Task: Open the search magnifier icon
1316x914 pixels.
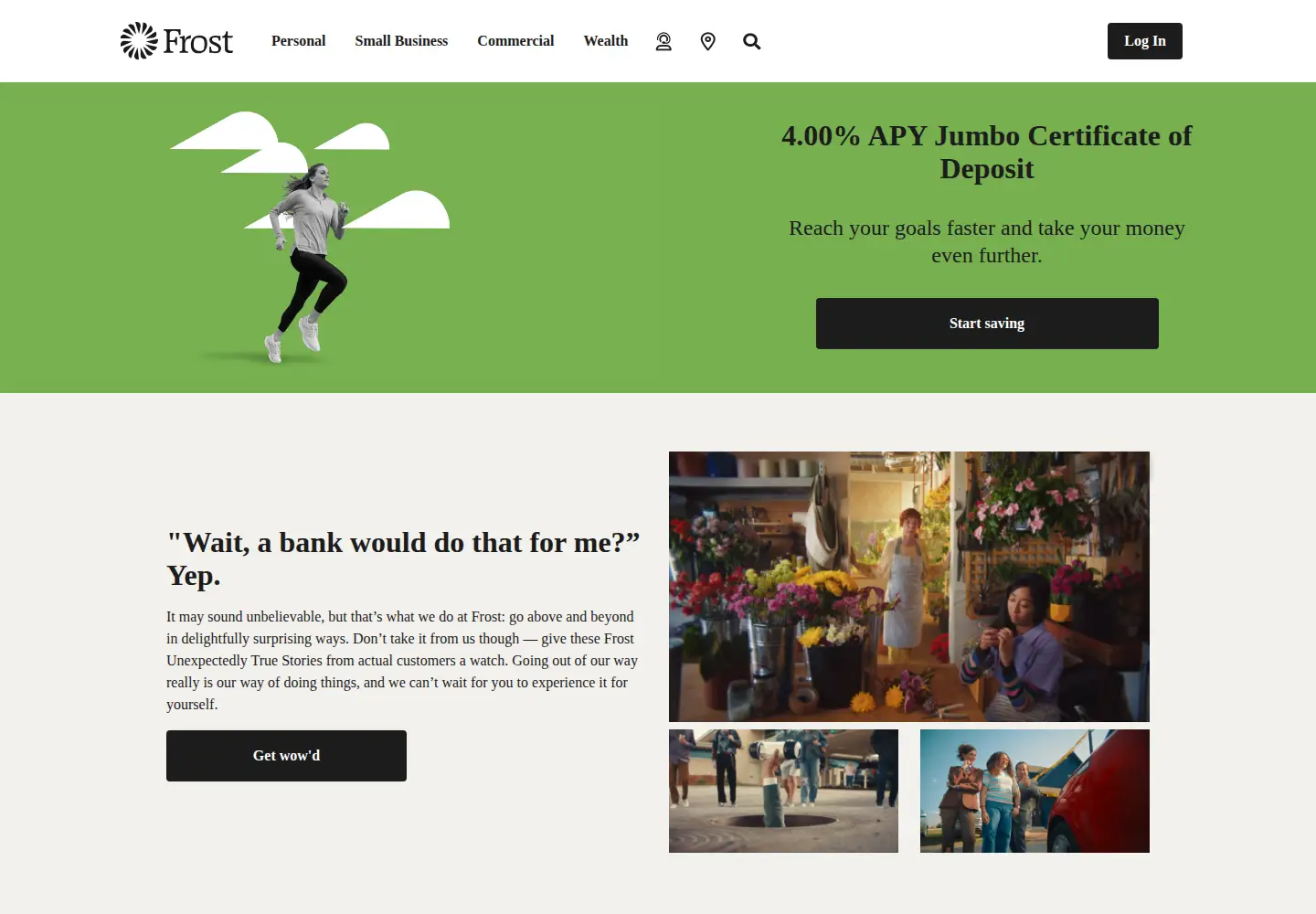Action: 751,41
